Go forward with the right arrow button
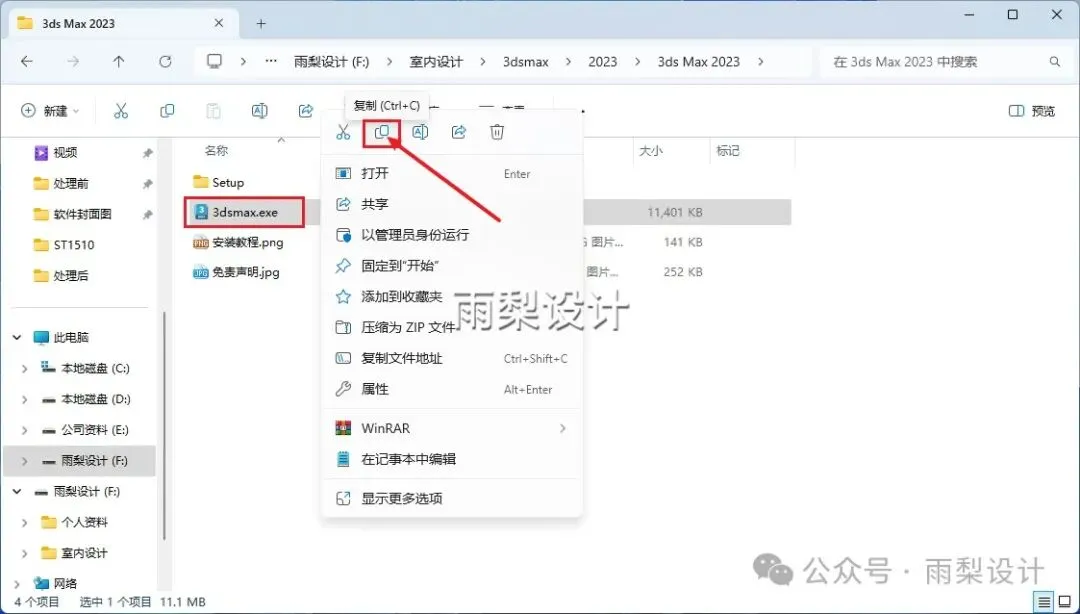The image size is (1080, 614). (x=73, y=61)
